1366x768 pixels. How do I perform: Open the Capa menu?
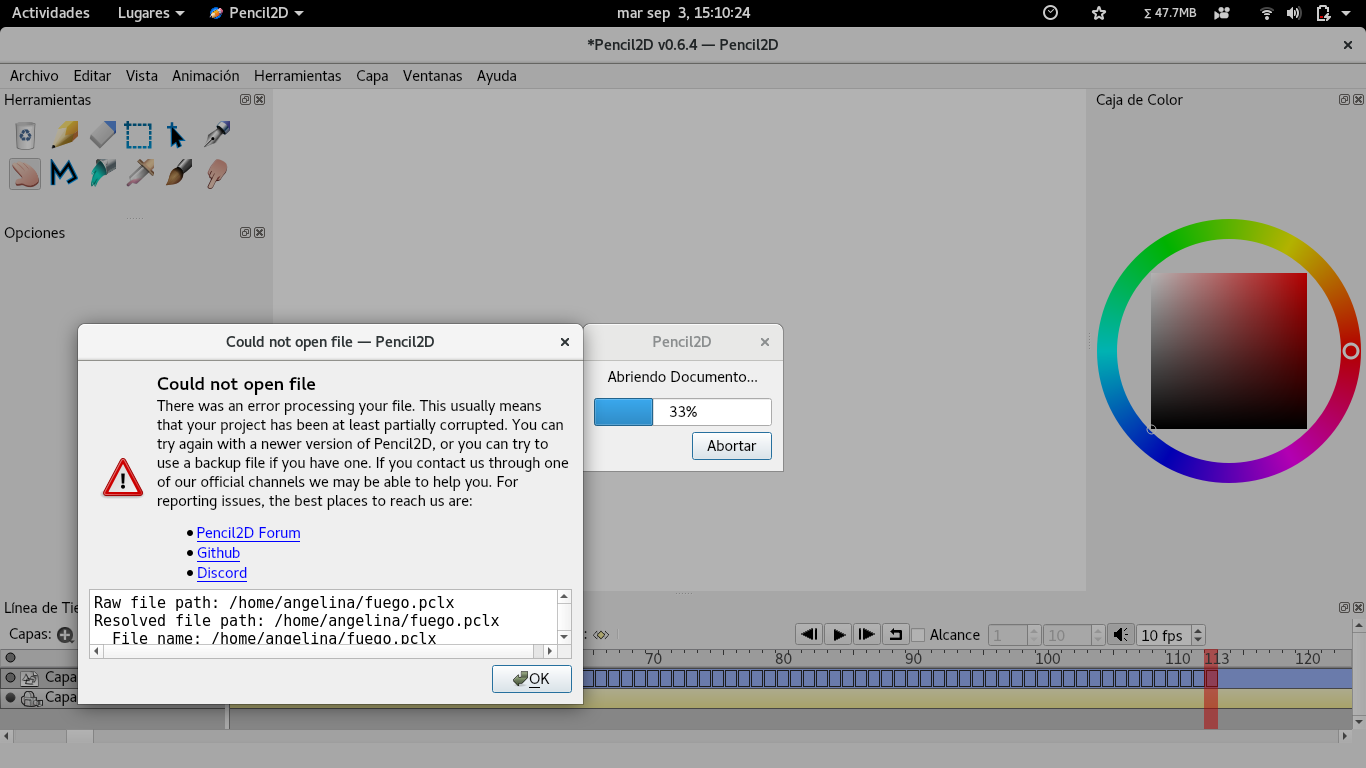372,76
